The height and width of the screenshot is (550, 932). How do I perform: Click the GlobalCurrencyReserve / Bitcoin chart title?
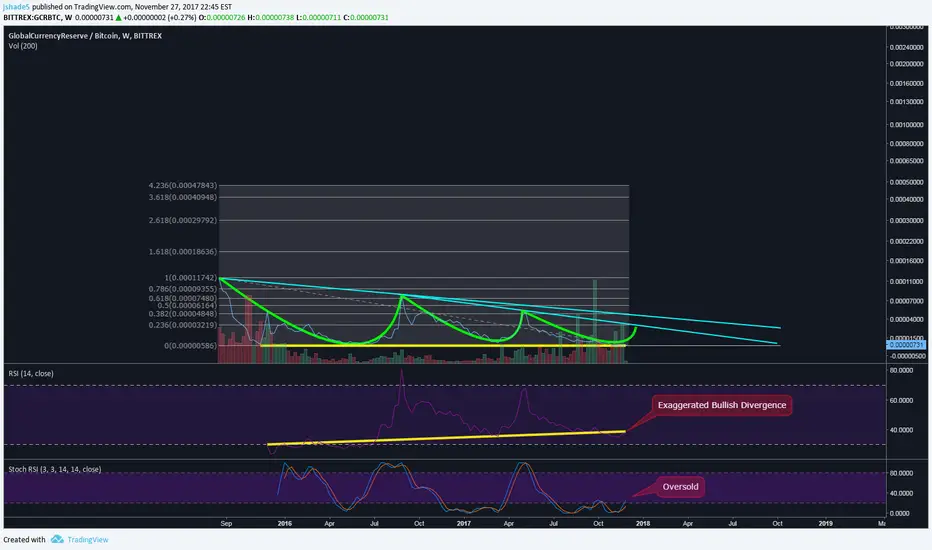click(85, 36)
